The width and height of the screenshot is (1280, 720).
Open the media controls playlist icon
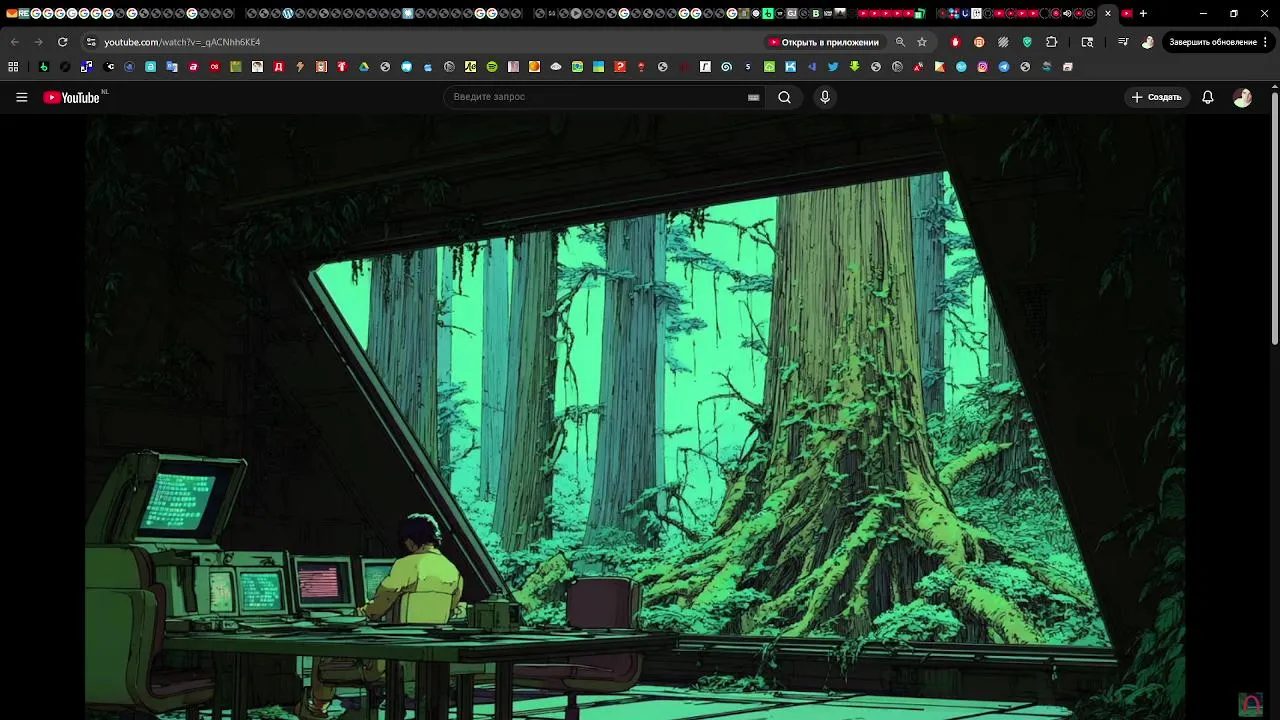[x=1123, y=42]
